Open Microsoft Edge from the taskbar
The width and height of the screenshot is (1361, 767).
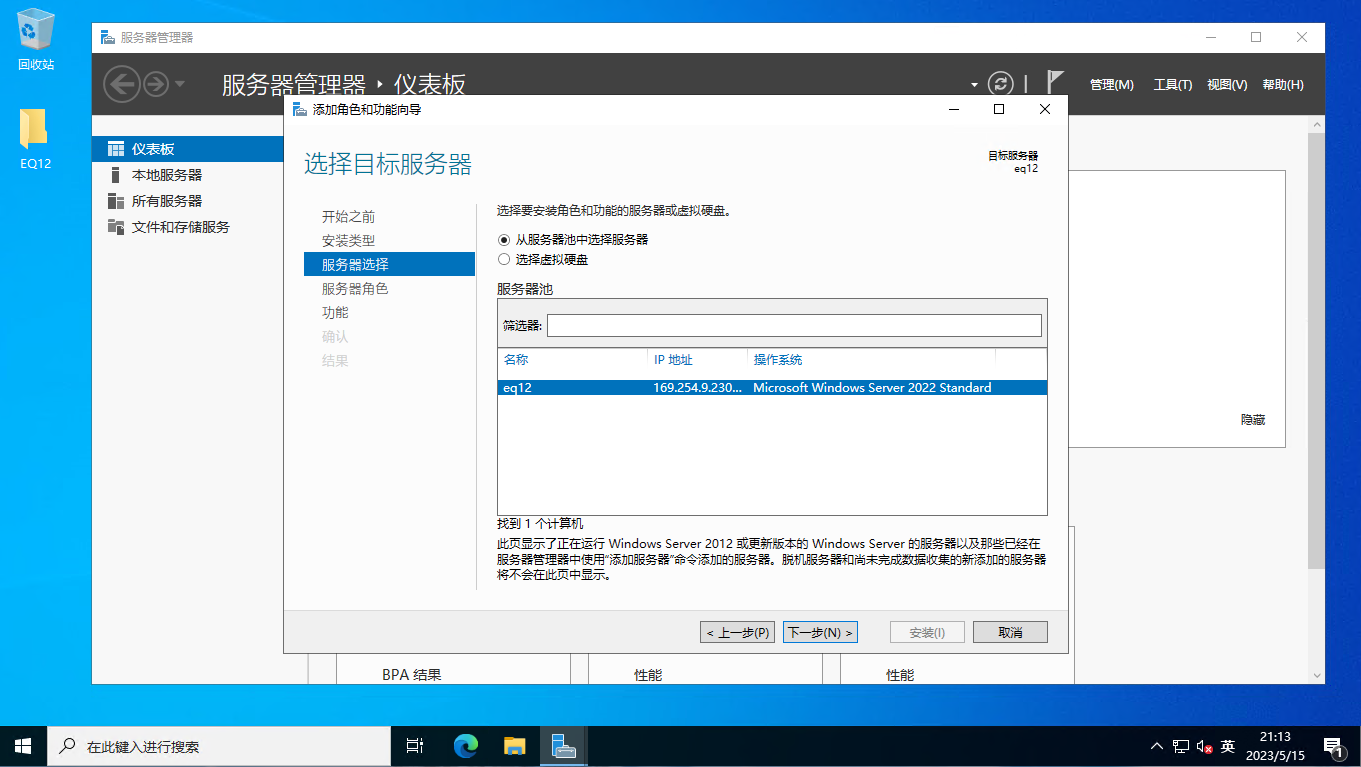(465, 746)
